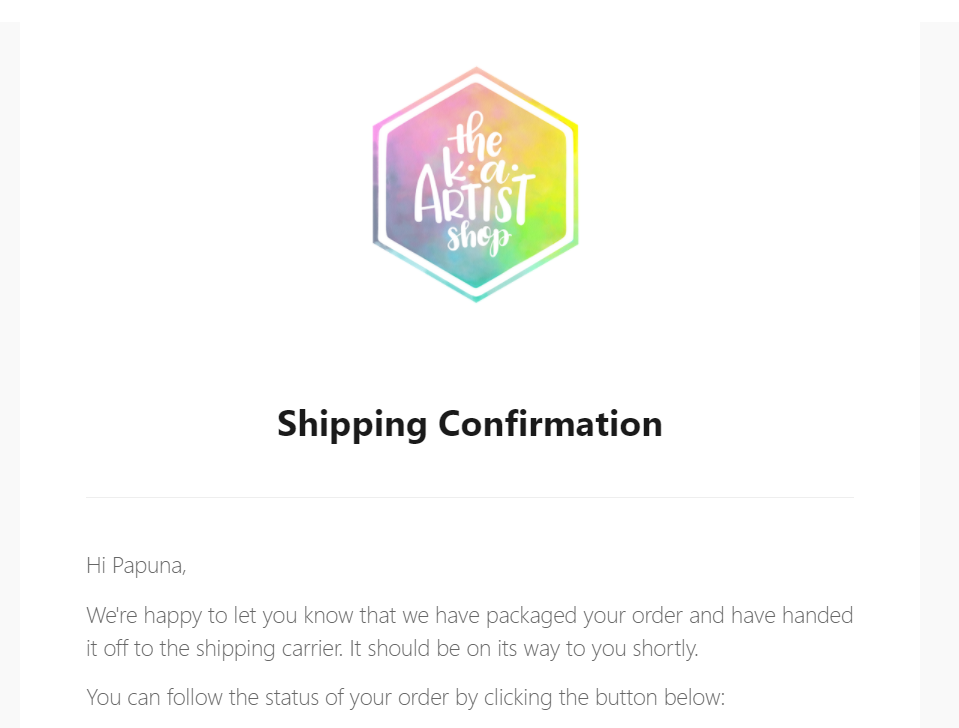Click the 'Hi Papuna,' greeting line
This screenshot has width=959, height=728.
click(x=136, y=565)
